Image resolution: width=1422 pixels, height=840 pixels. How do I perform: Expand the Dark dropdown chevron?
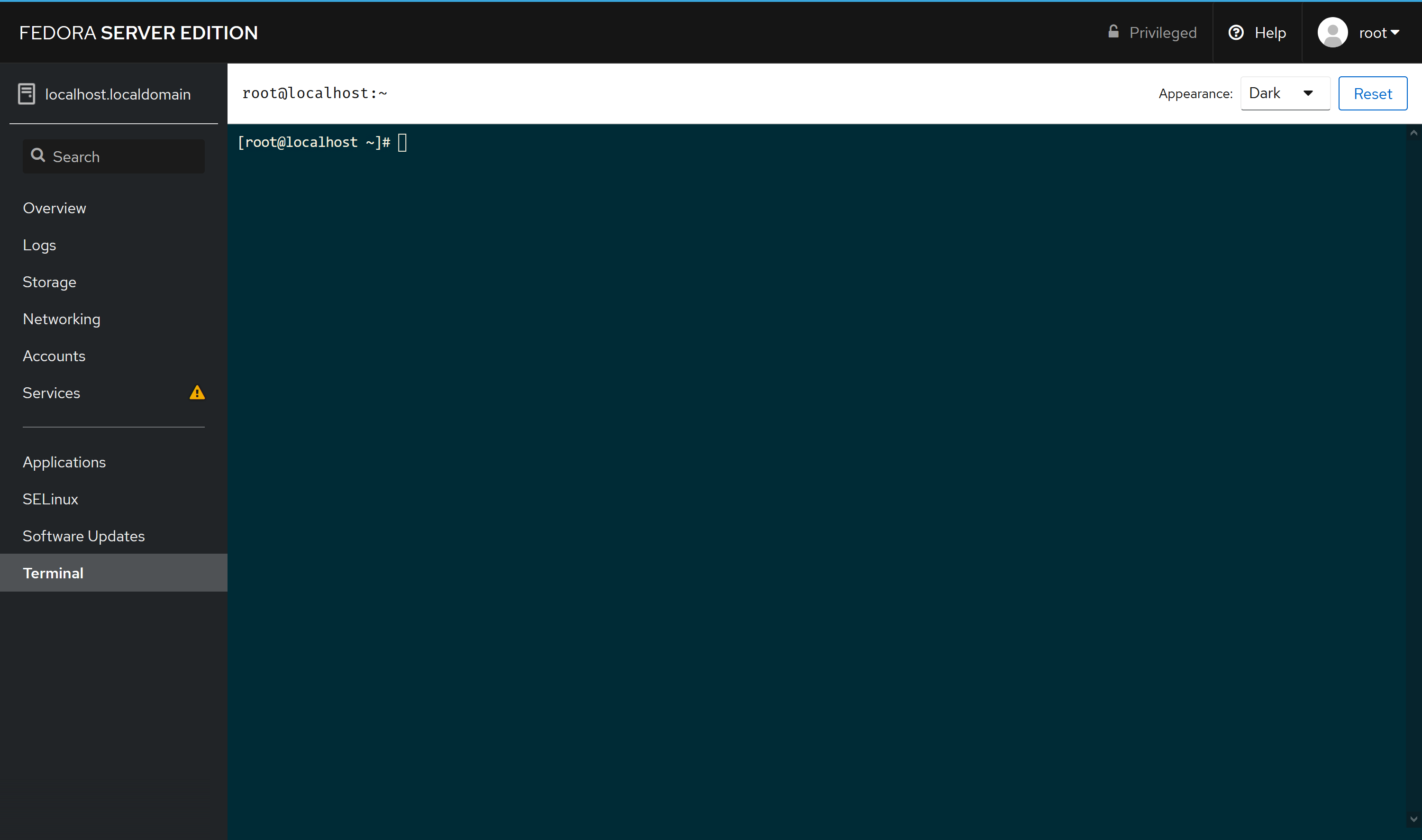click(1309, 93)
